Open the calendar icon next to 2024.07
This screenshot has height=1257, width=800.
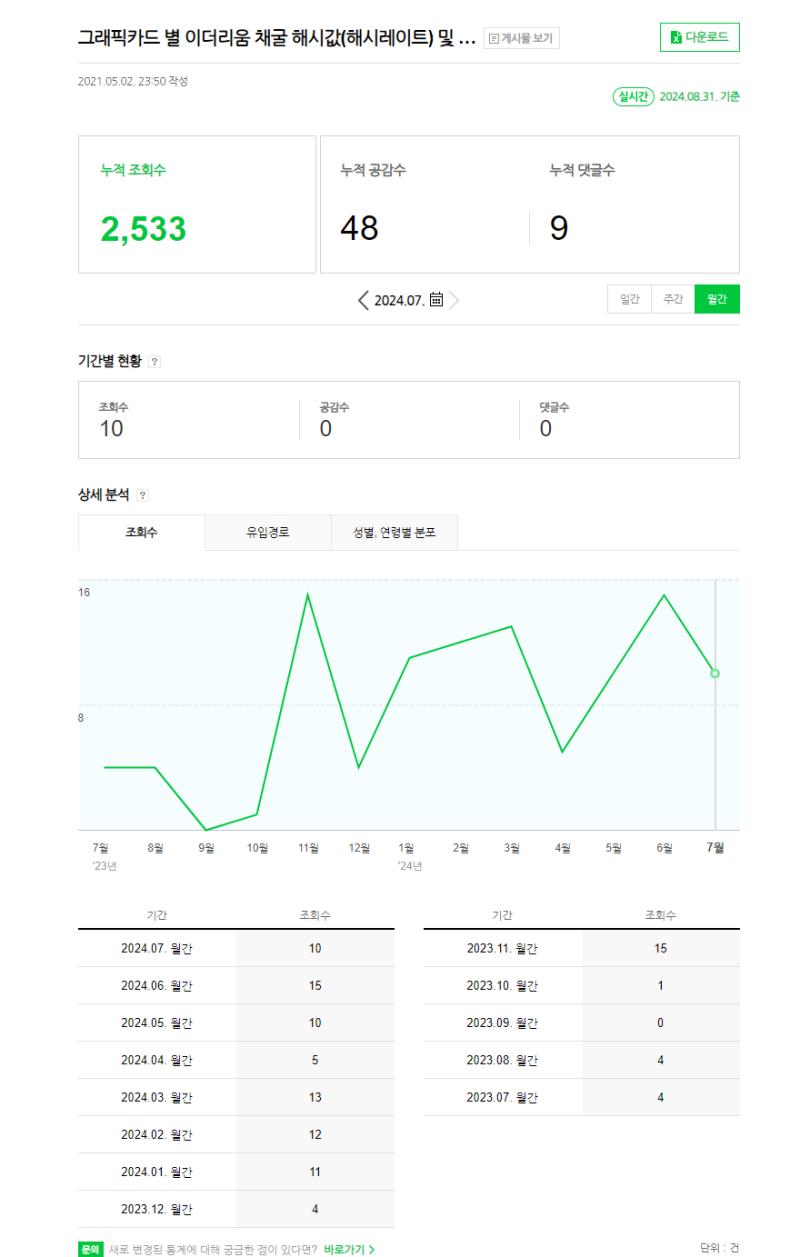436,299
